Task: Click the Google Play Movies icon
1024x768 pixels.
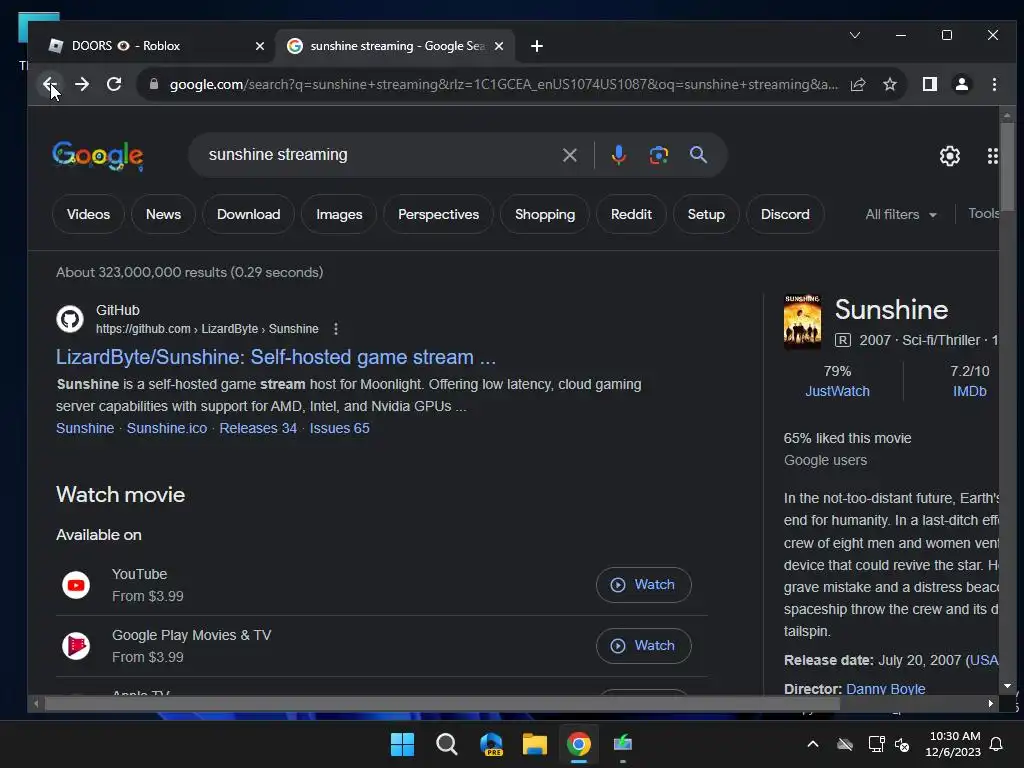Action: pos(76,646)
